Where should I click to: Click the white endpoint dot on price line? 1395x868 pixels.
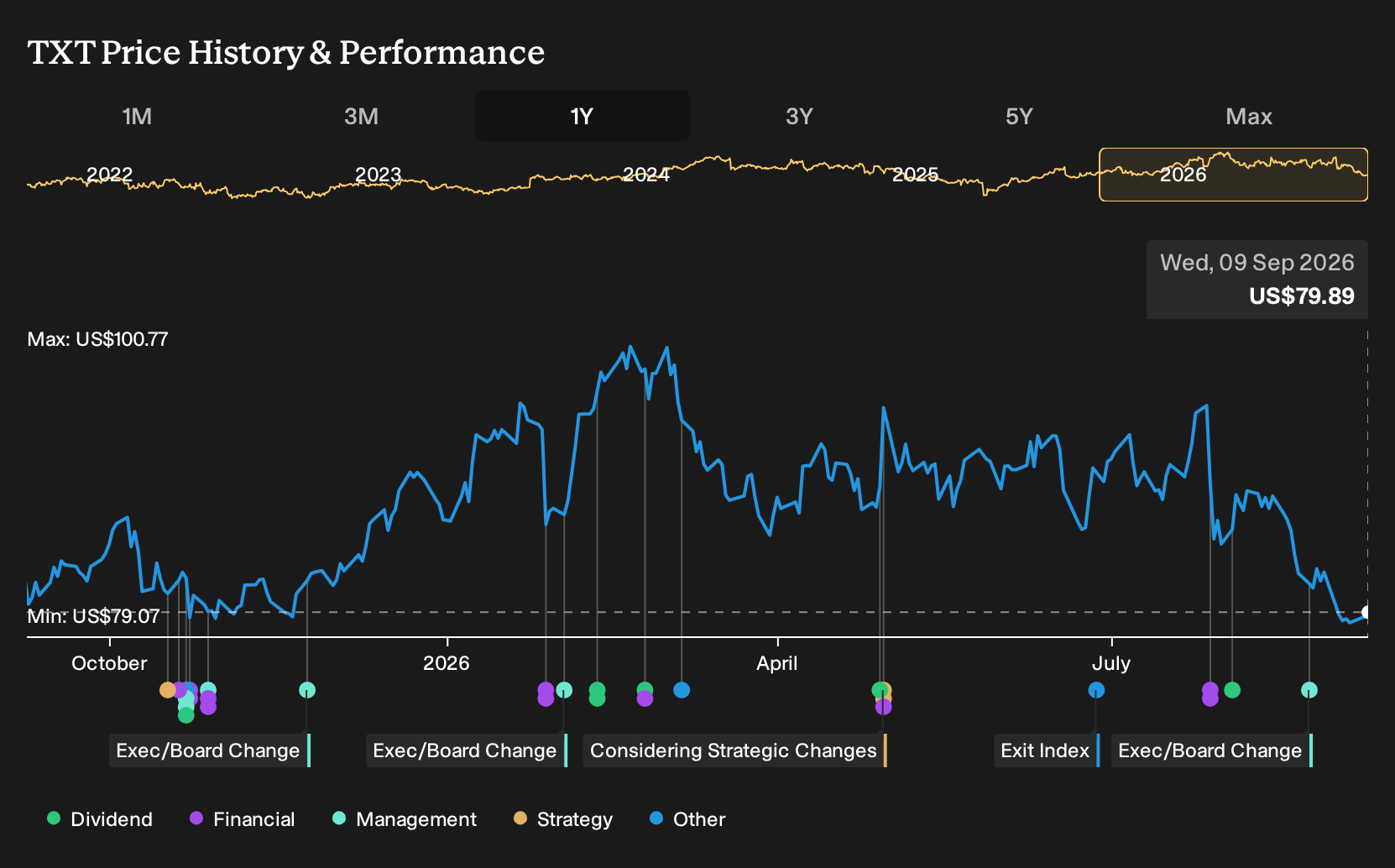pyautogui.click(x=1366, y=612)
